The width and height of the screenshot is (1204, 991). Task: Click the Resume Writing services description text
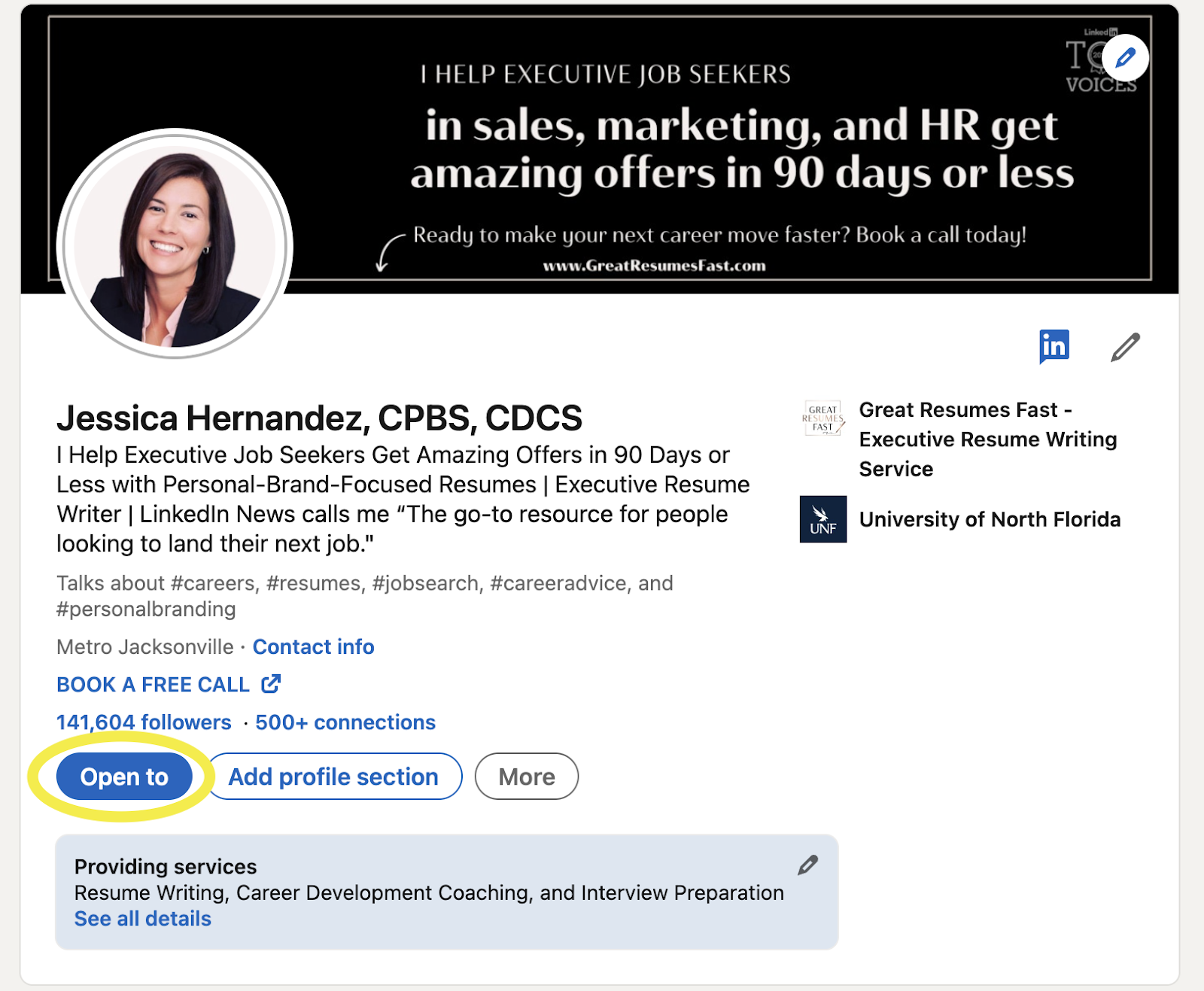tap(429, 892)
